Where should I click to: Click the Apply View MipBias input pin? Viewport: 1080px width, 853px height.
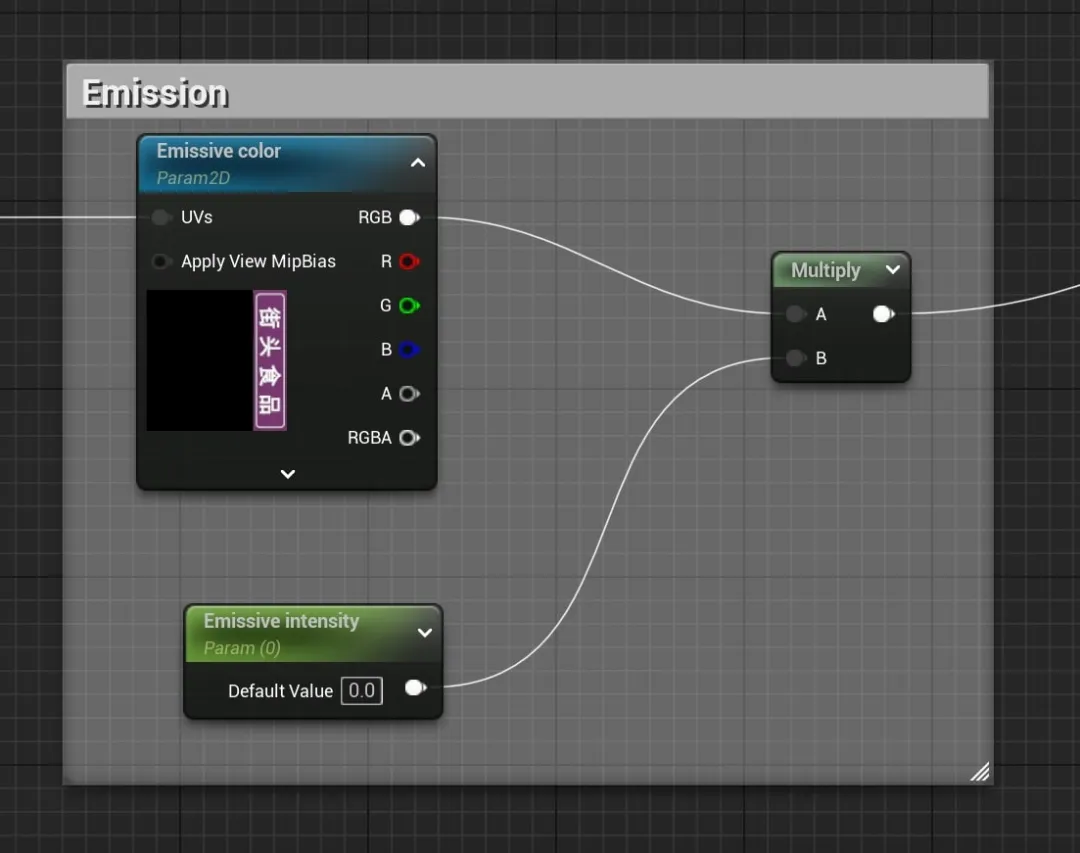coord(160,262)
